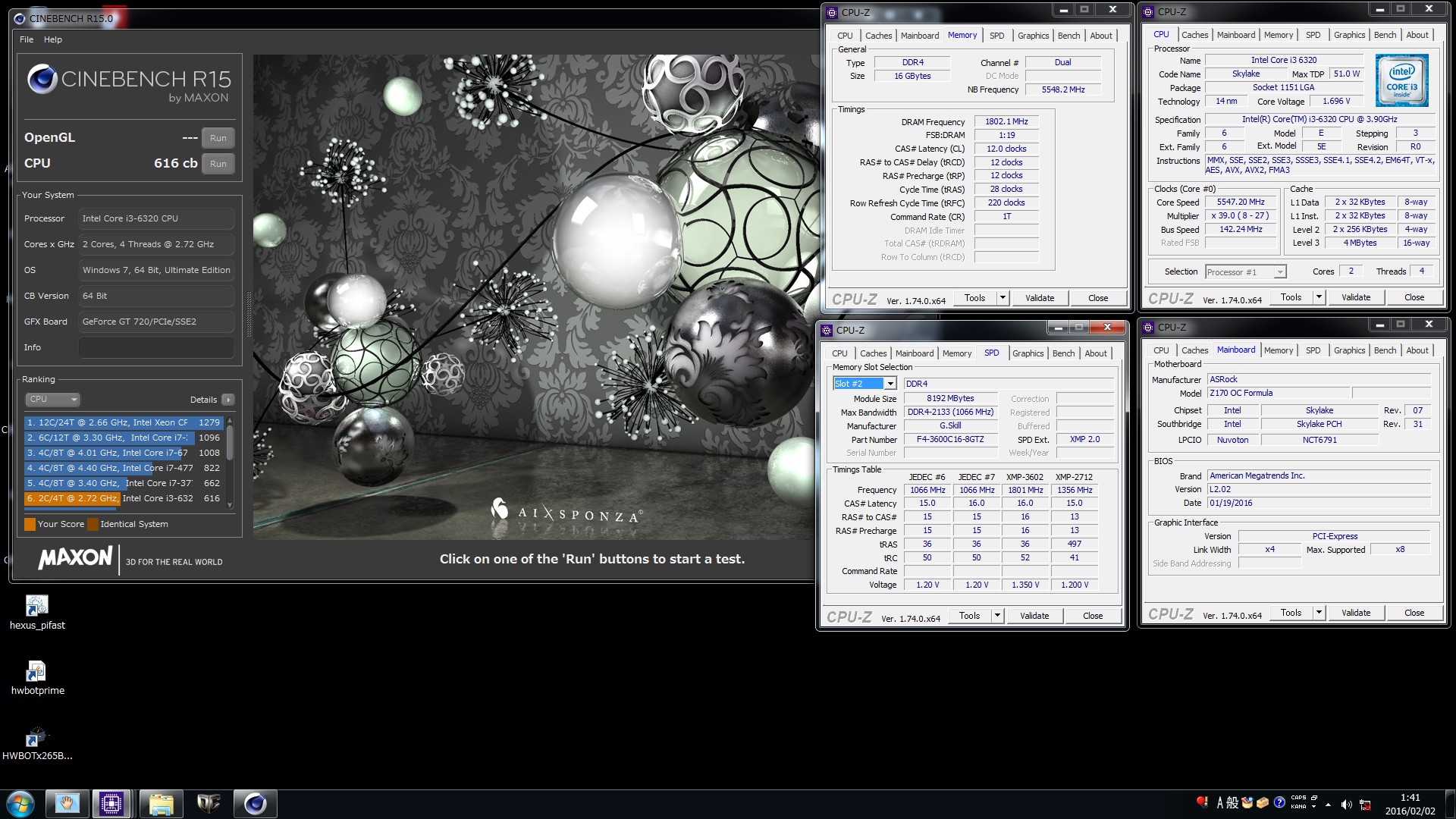This screenshot has width=1456, height=819.
Task: Switch to CPU-Z from the taskbar chip icon
Action: click(x=111, y=804)
